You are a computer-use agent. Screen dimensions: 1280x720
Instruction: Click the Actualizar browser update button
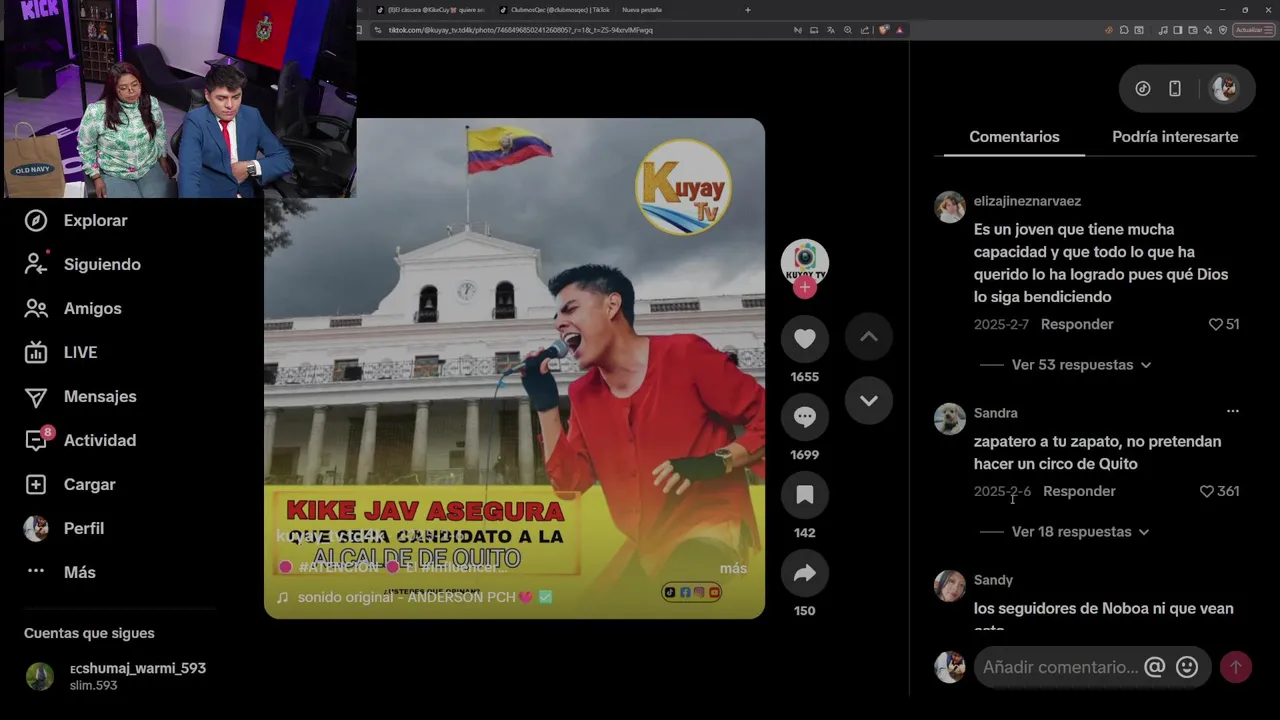1254,30
